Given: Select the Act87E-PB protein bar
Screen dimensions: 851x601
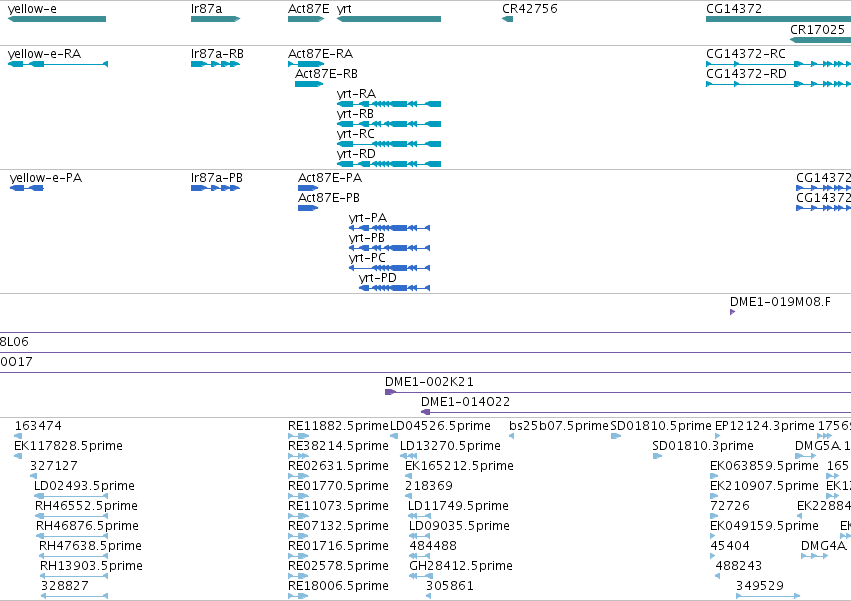Looking at the screenshot, I should tap(308, 208).
